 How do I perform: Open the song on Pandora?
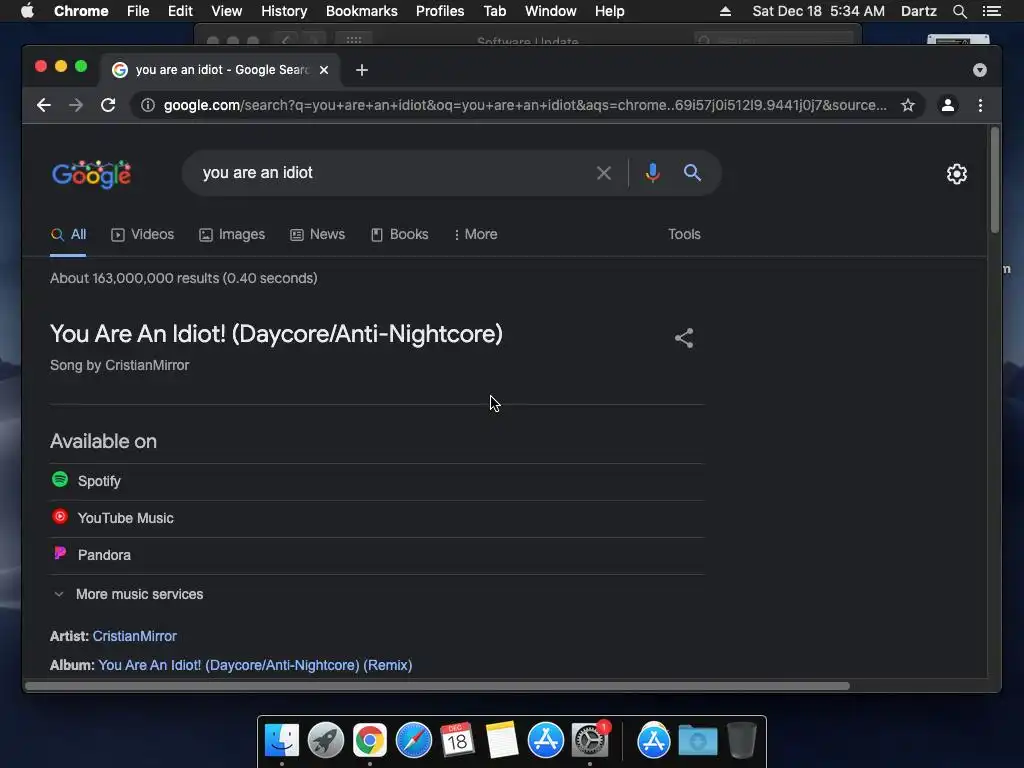pyautogui.click(x=377, y=555)
